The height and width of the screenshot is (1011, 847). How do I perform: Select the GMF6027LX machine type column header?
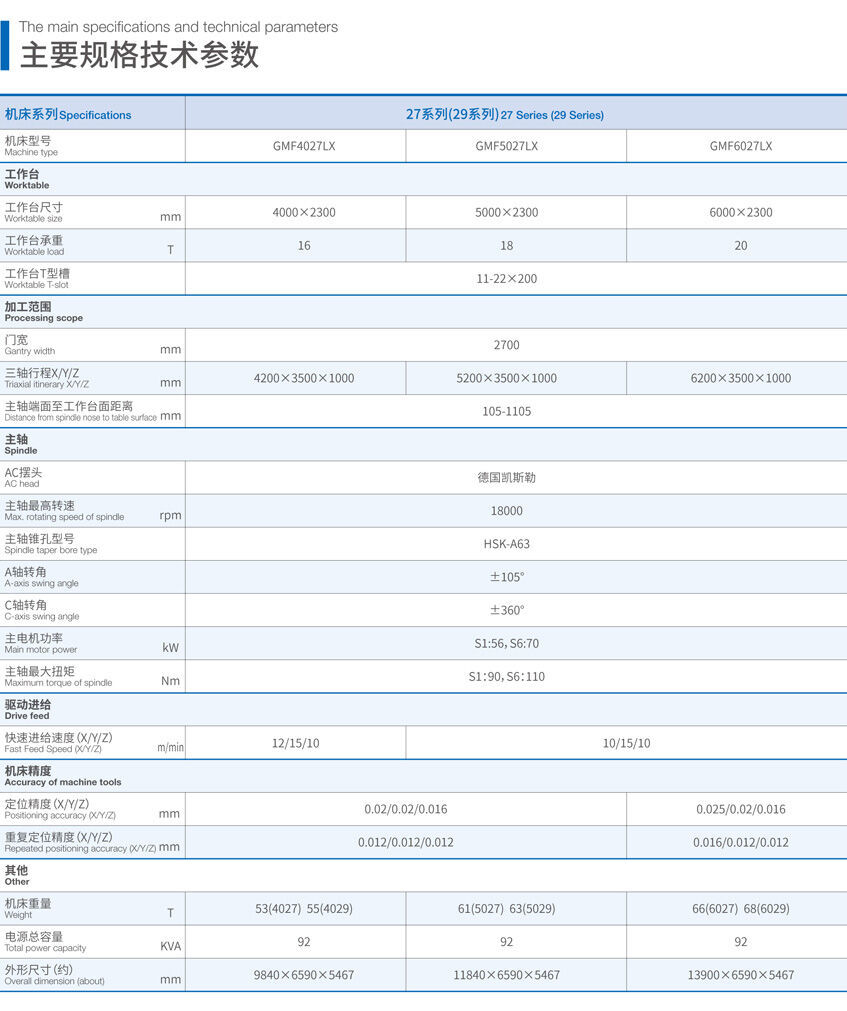pos(741,145)
